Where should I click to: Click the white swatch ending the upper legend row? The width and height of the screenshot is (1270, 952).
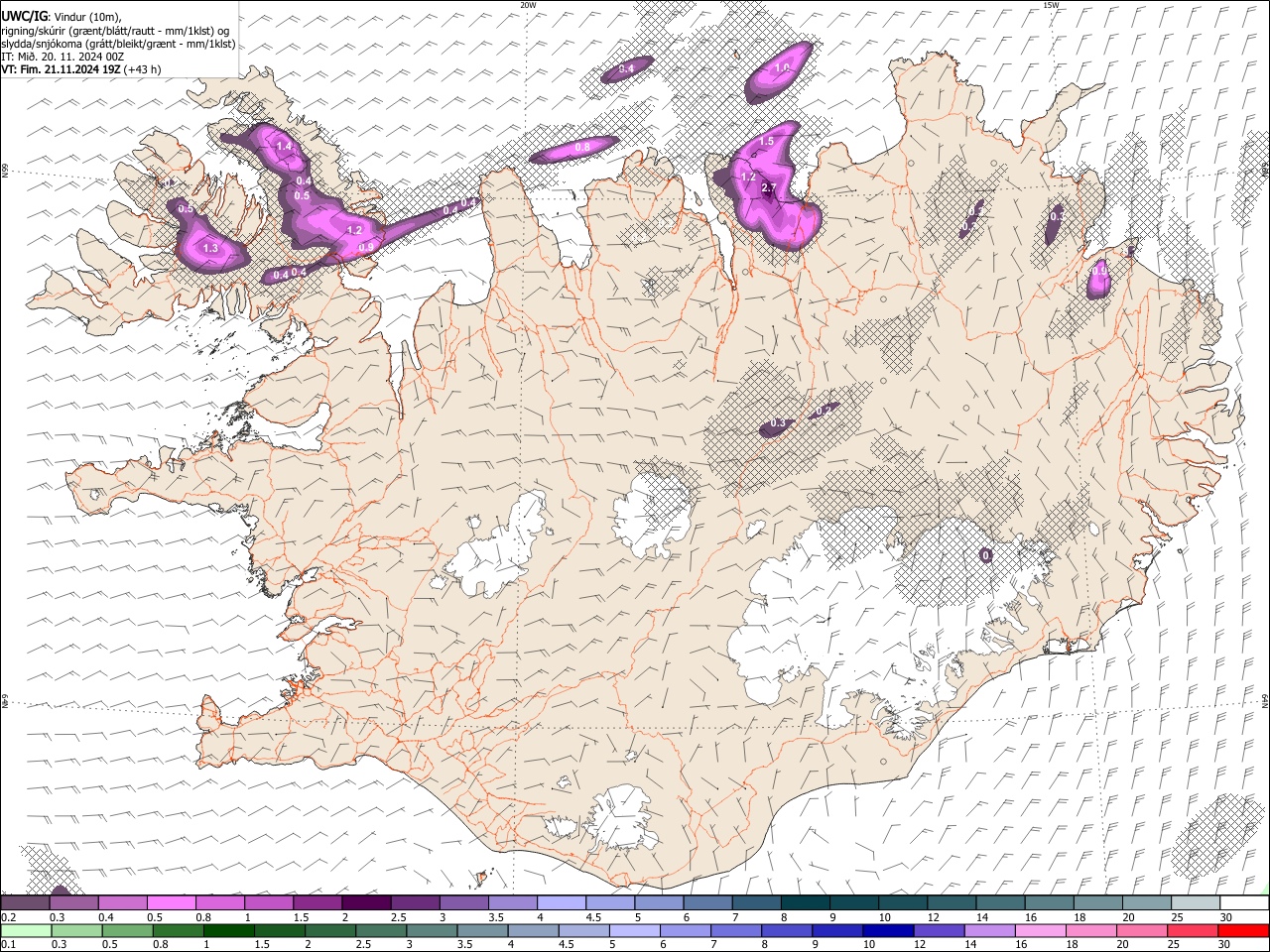[1242, 902]
